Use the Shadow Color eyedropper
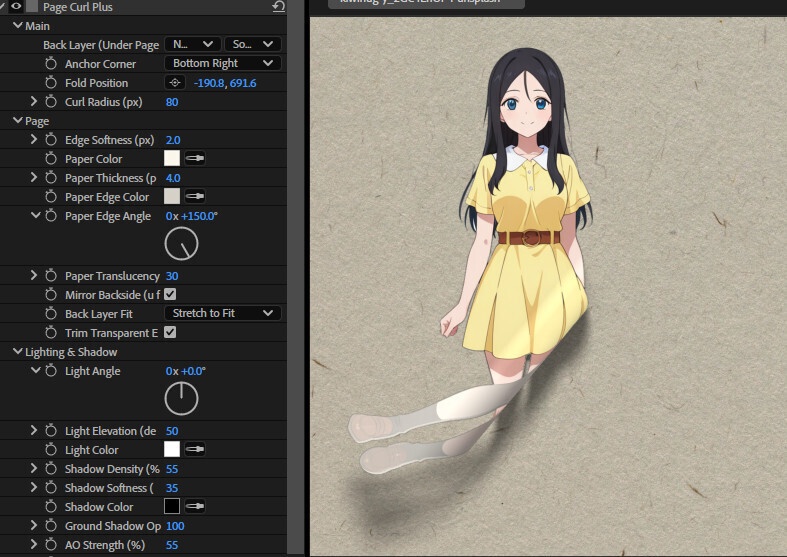 [195, 506]
